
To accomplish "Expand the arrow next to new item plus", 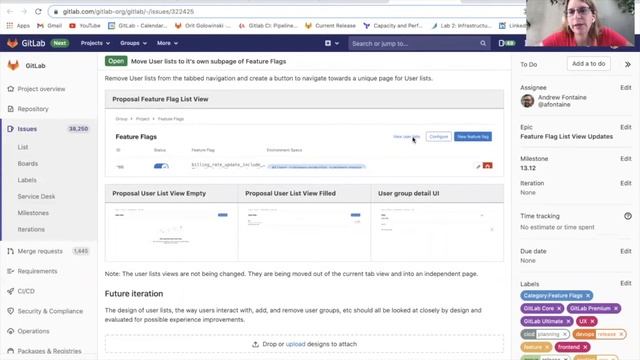I will pyautogui.click(x=337, y=43).
